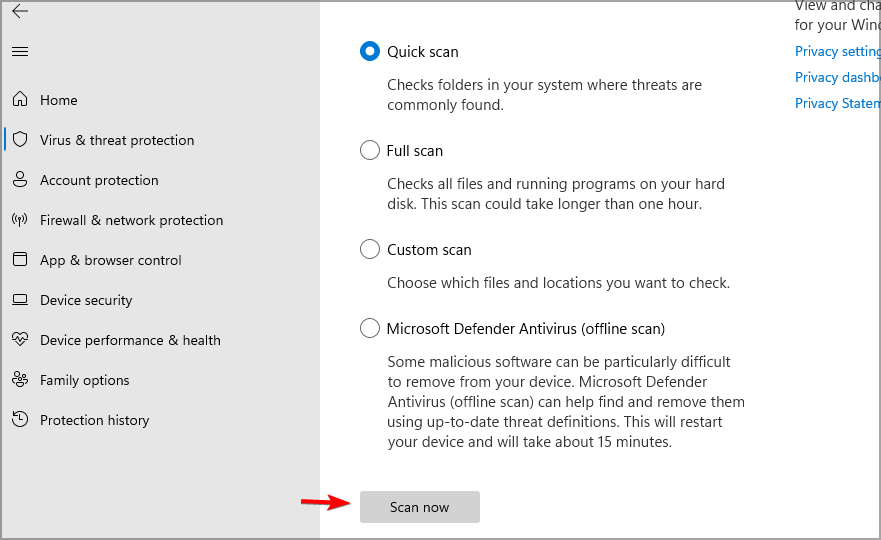This screenshot has height=540, width=881.
Task: Click the Account protection person icon
Action: (x=20, y=180)
